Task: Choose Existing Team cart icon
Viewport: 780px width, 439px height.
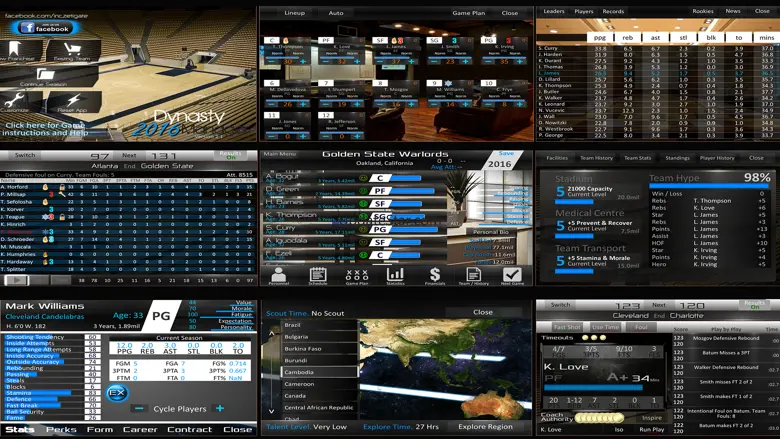Action: 73,51
